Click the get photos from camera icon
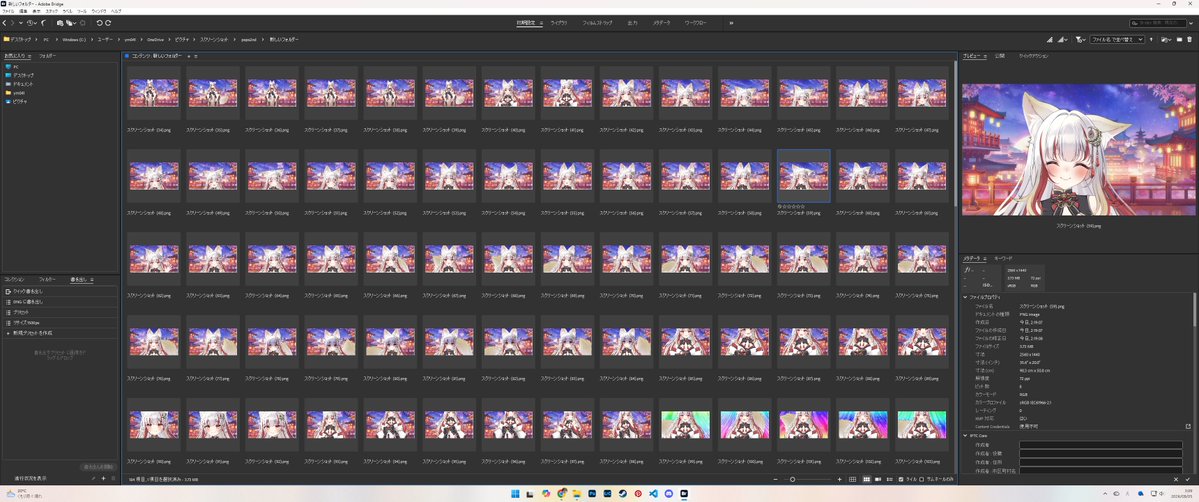The height and width of the screenshot is (502, 1199). click(60, 23)
